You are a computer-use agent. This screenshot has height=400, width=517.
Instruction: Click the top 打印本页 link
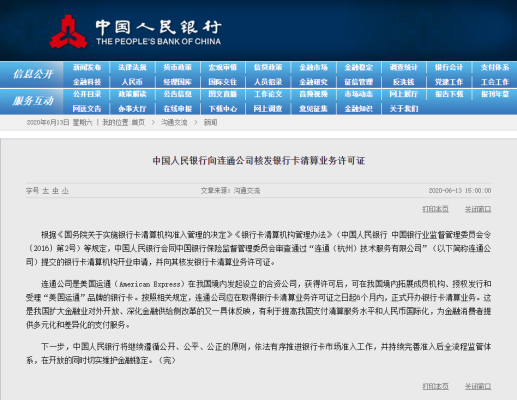[435, 209]
